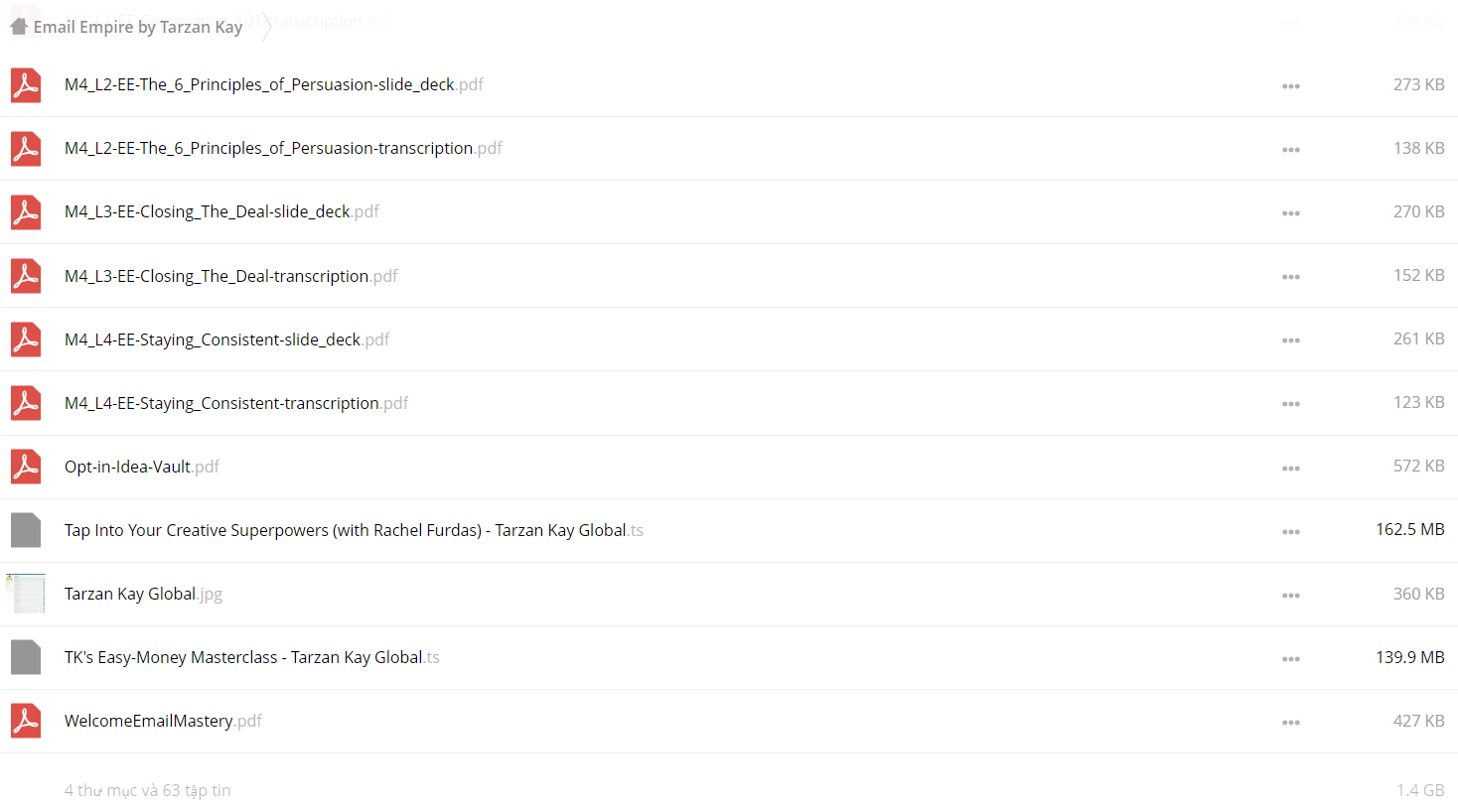Image resolution: width=1458 pixels, height=812 pixels.
Task: Click the PDF icon for Closing_The_Deal-transcription
Action: pos(26,276)
